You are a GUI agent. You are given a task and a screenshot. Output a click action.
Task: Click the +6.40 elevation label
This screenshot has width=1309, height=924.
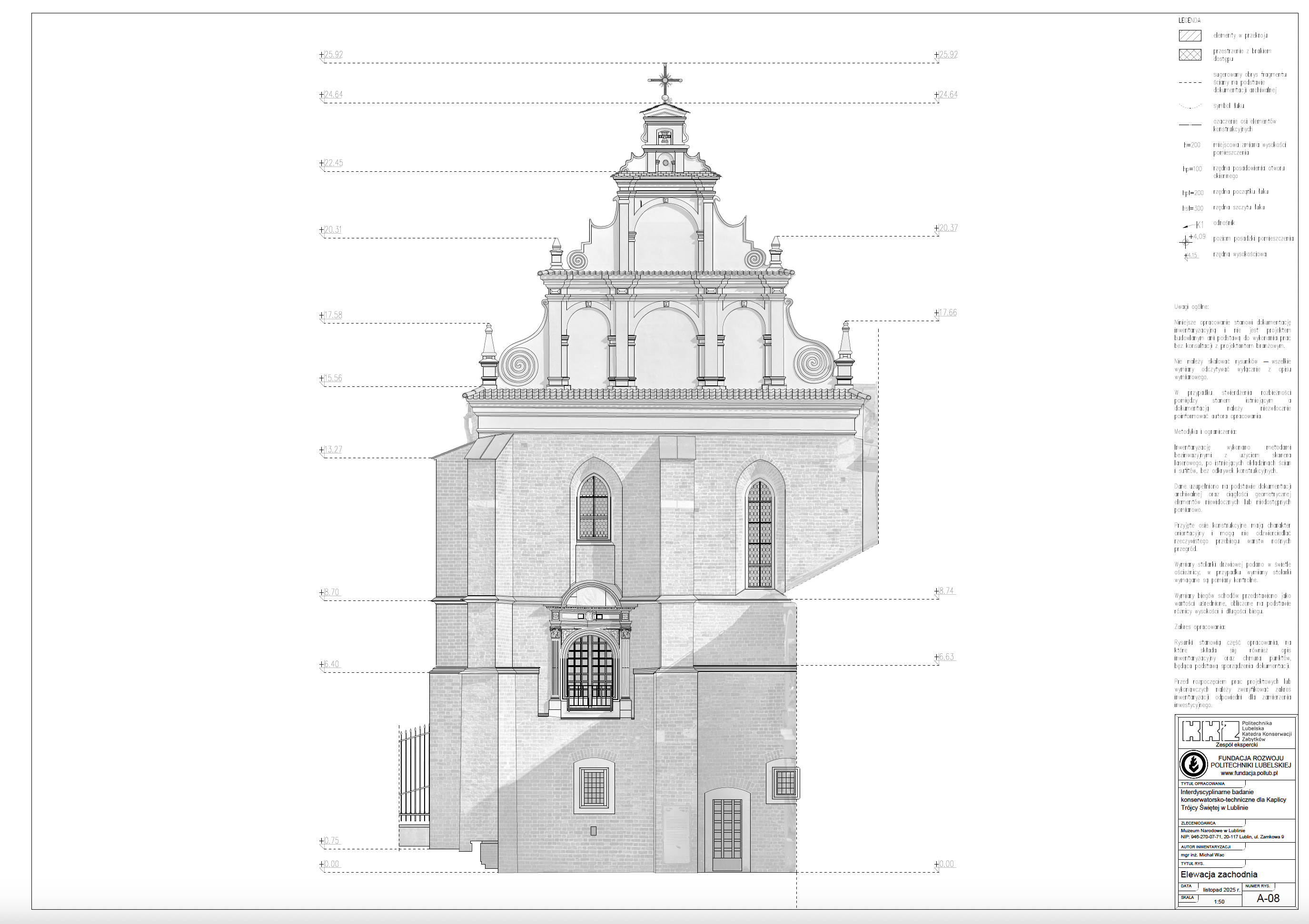(329, 665)
